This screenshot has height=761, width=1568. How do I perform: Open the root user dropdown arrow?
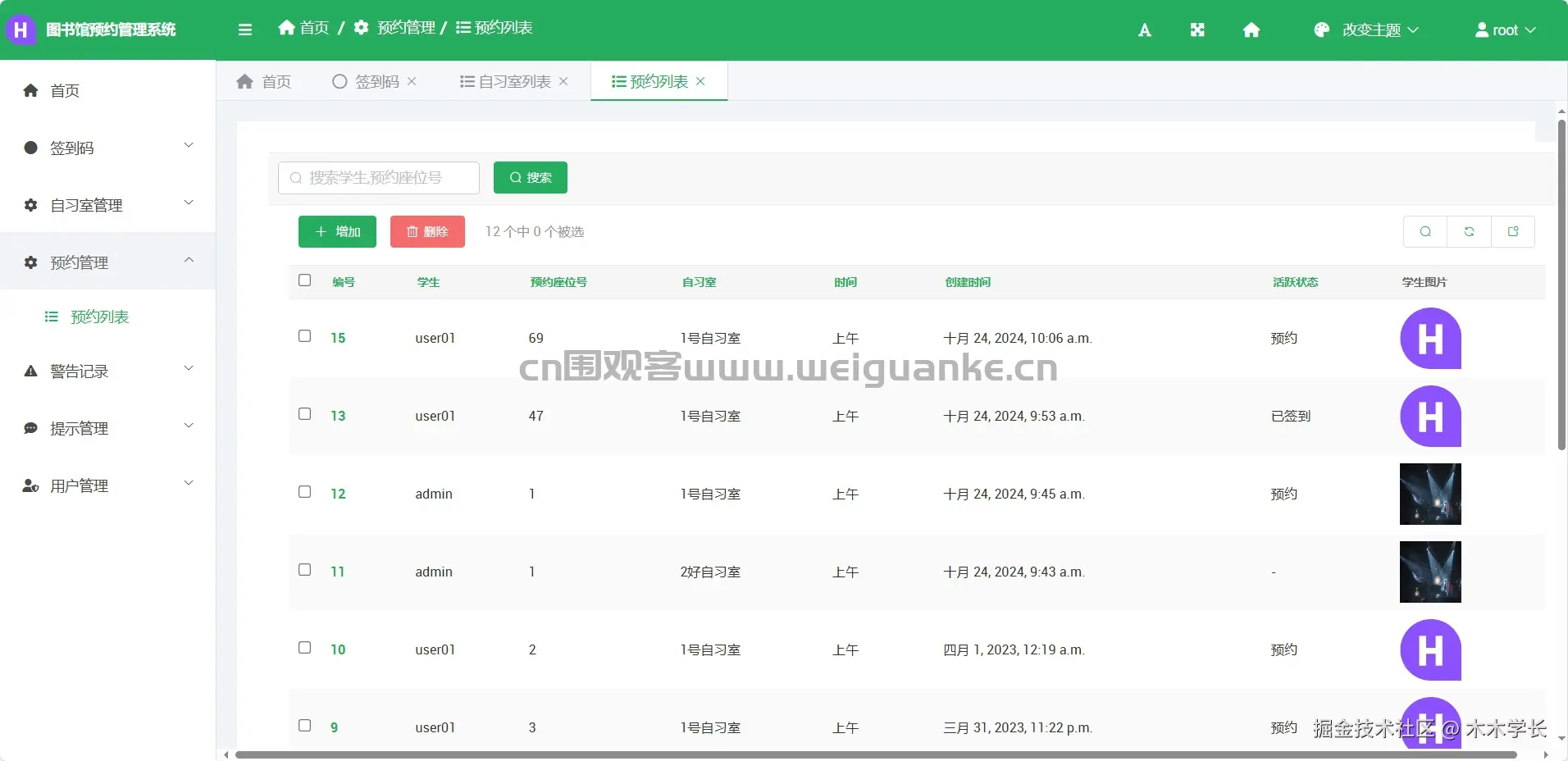click(x=1530, y=30)
